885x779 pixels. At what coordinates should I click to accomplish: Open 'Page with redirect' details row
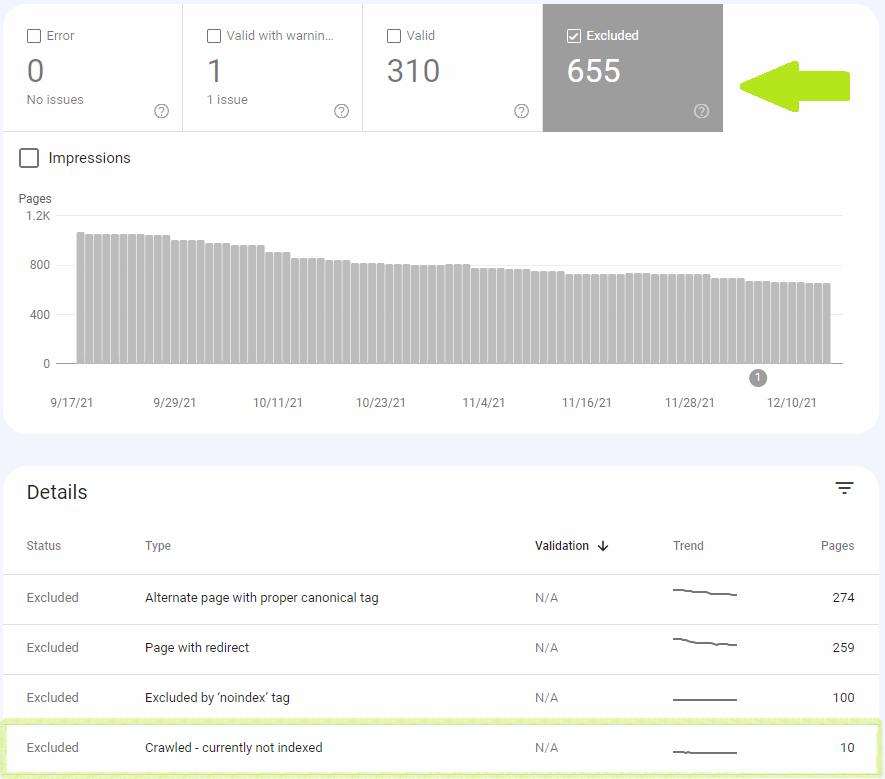[x=197, y=648]
